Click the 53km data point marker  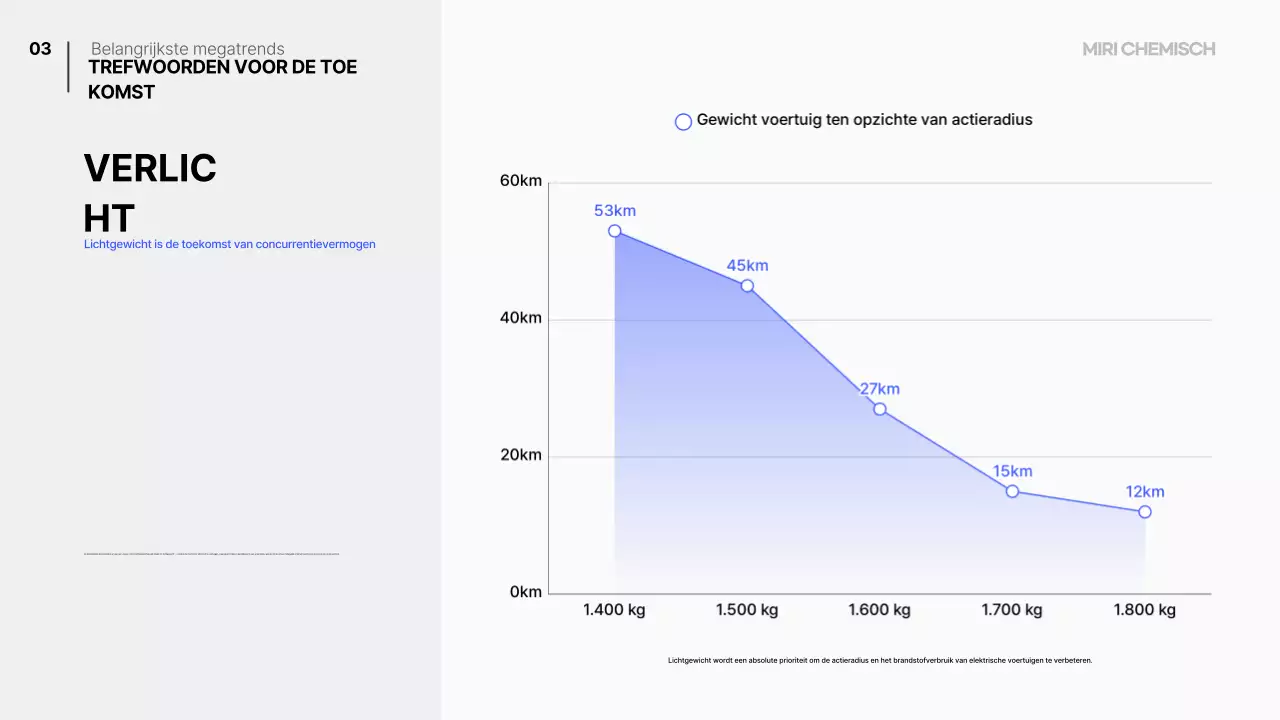coord(615,231)
